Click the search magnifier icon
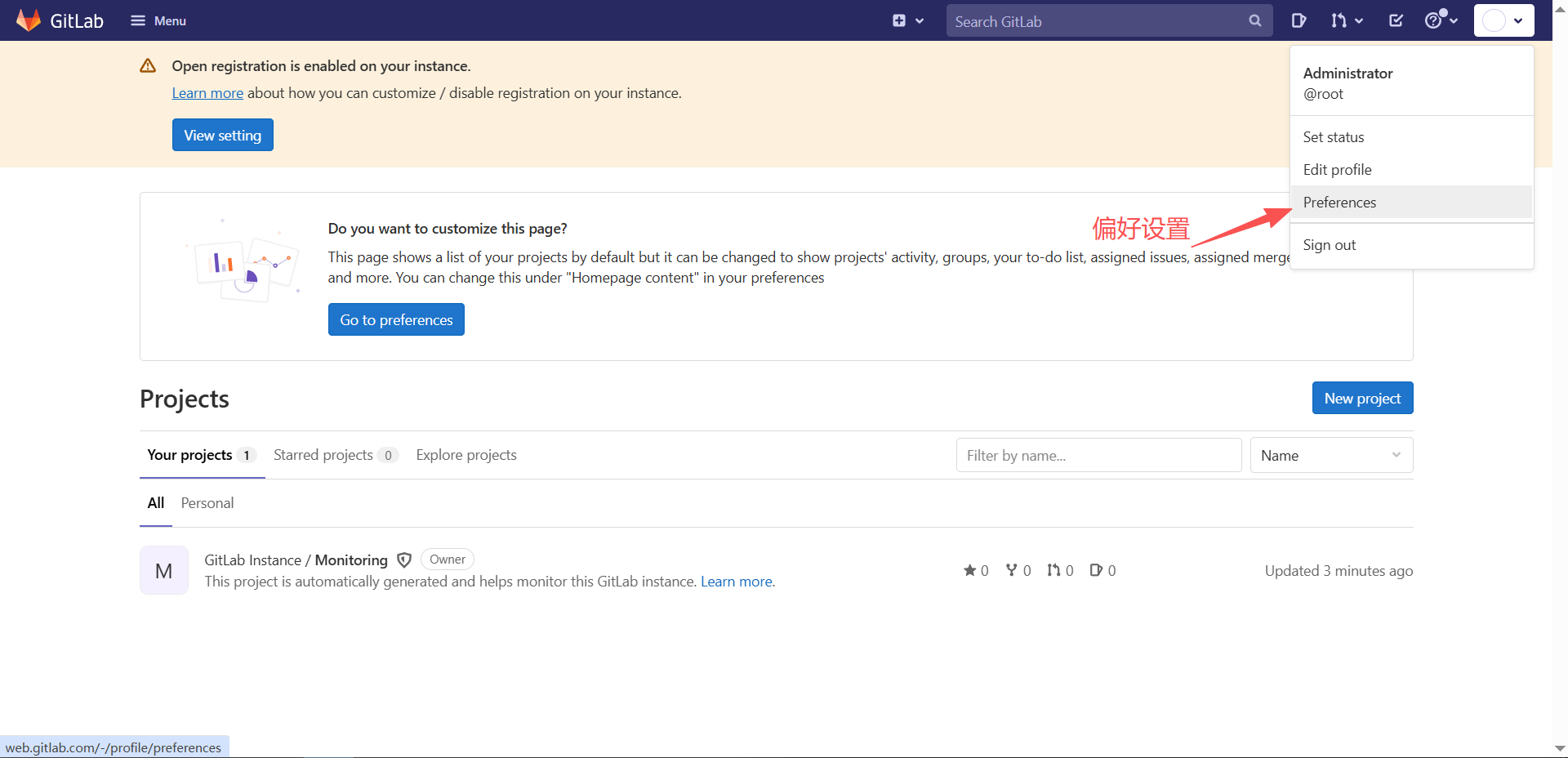This screenshot has width=1568, height=758. click(x=1255, y=20)
